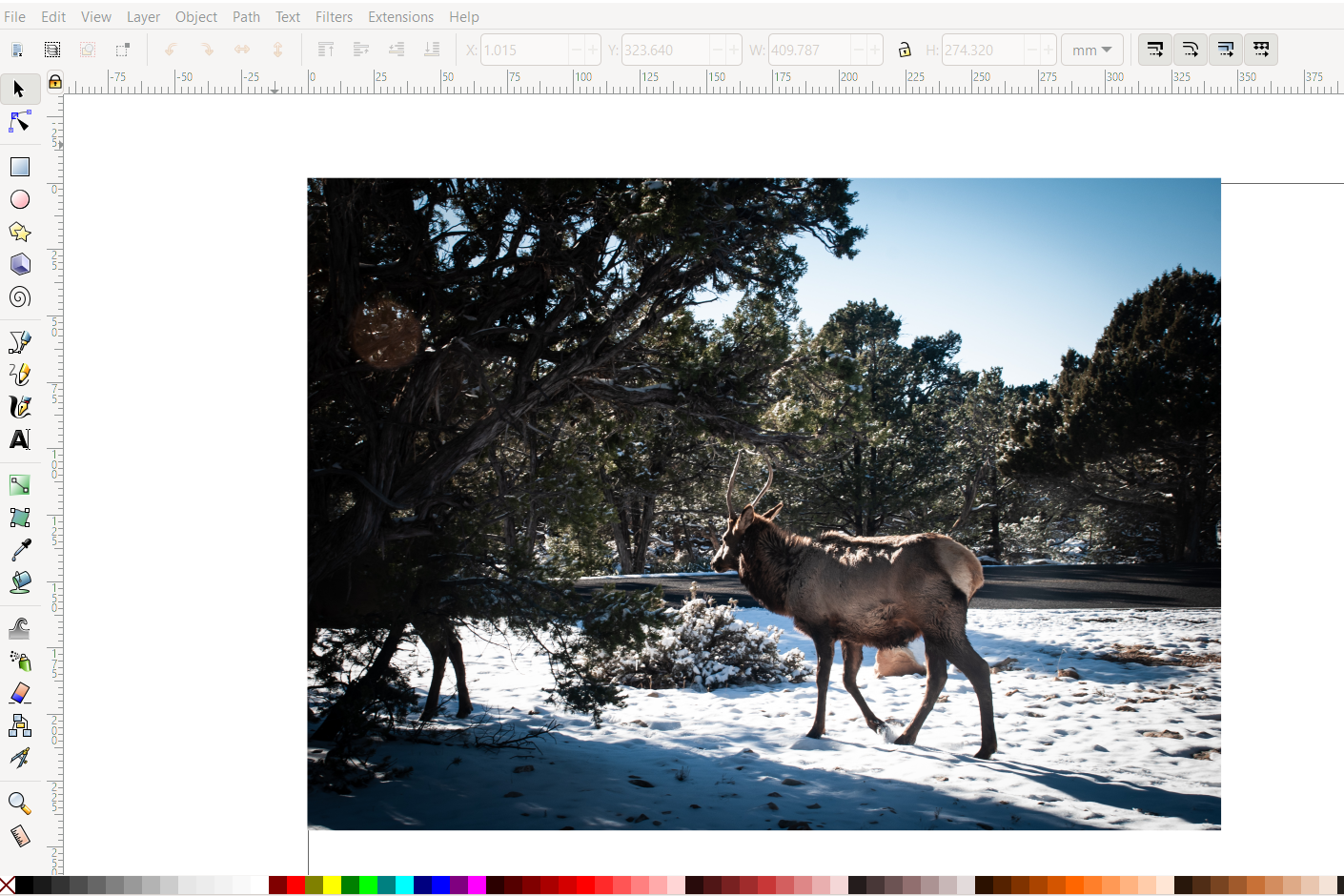
Task: Raise selection to top
Action: (x=326, y=50)
